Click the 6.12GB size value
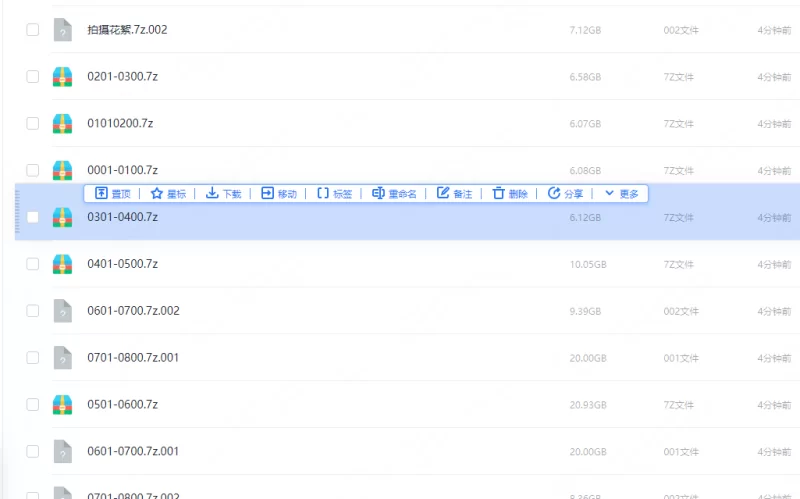Screen dimensions: 800x499 585,217
